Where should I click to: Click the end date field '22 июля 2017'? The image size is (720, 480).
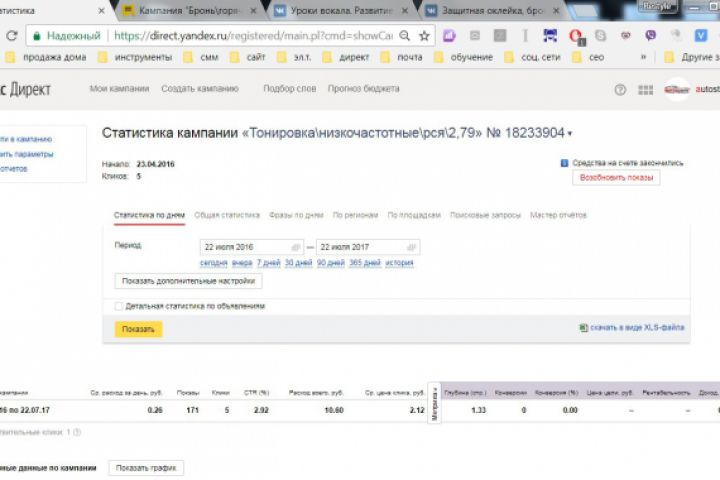(x=368, y=247)
